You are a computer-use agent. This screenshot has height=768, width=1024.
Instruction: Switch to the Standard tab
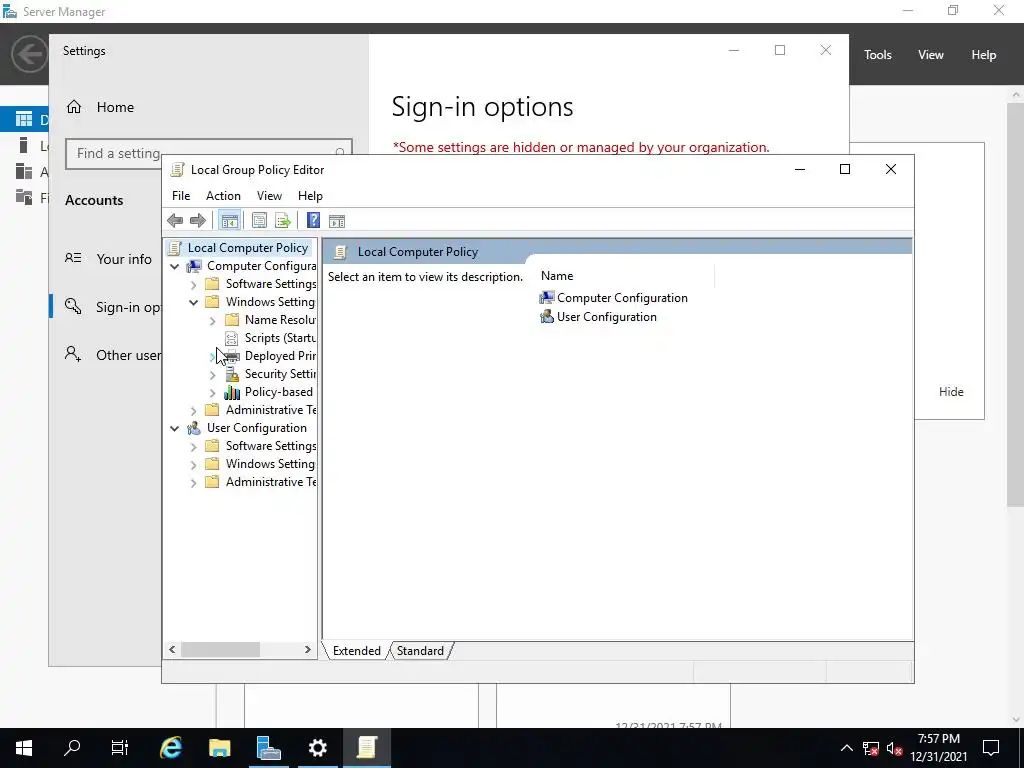pyautogui.click(x=420, y=650)
